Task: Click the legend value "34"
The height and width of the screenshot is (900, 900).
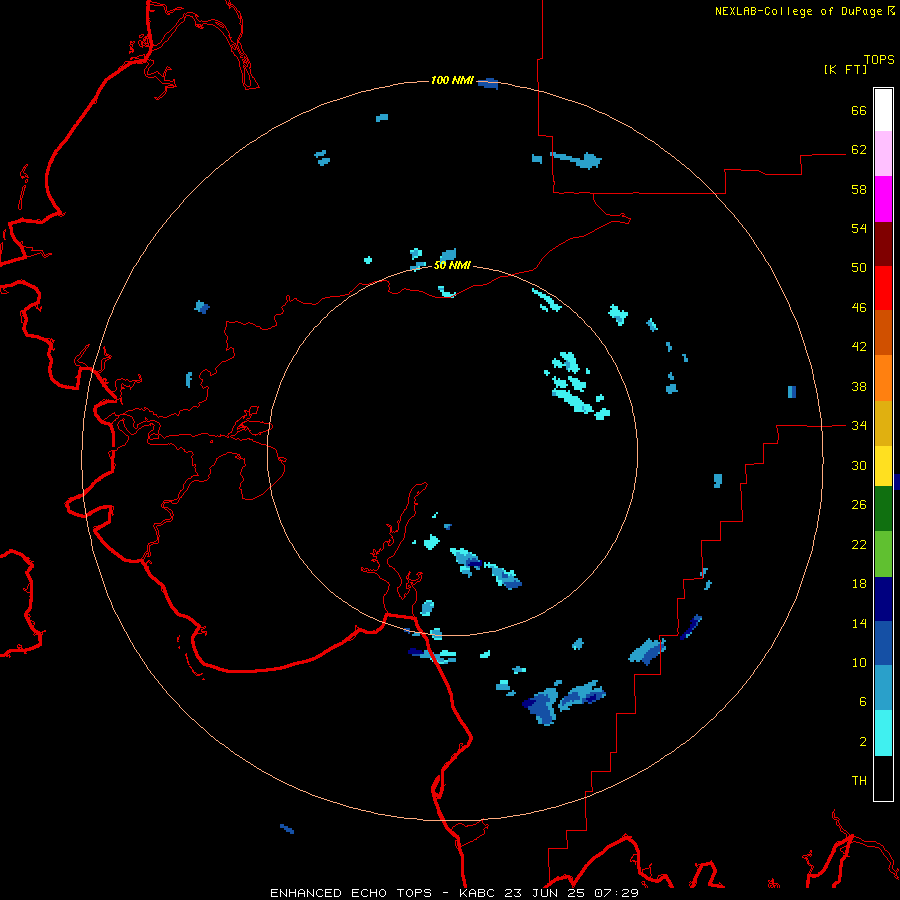Action: coord(859,425)
